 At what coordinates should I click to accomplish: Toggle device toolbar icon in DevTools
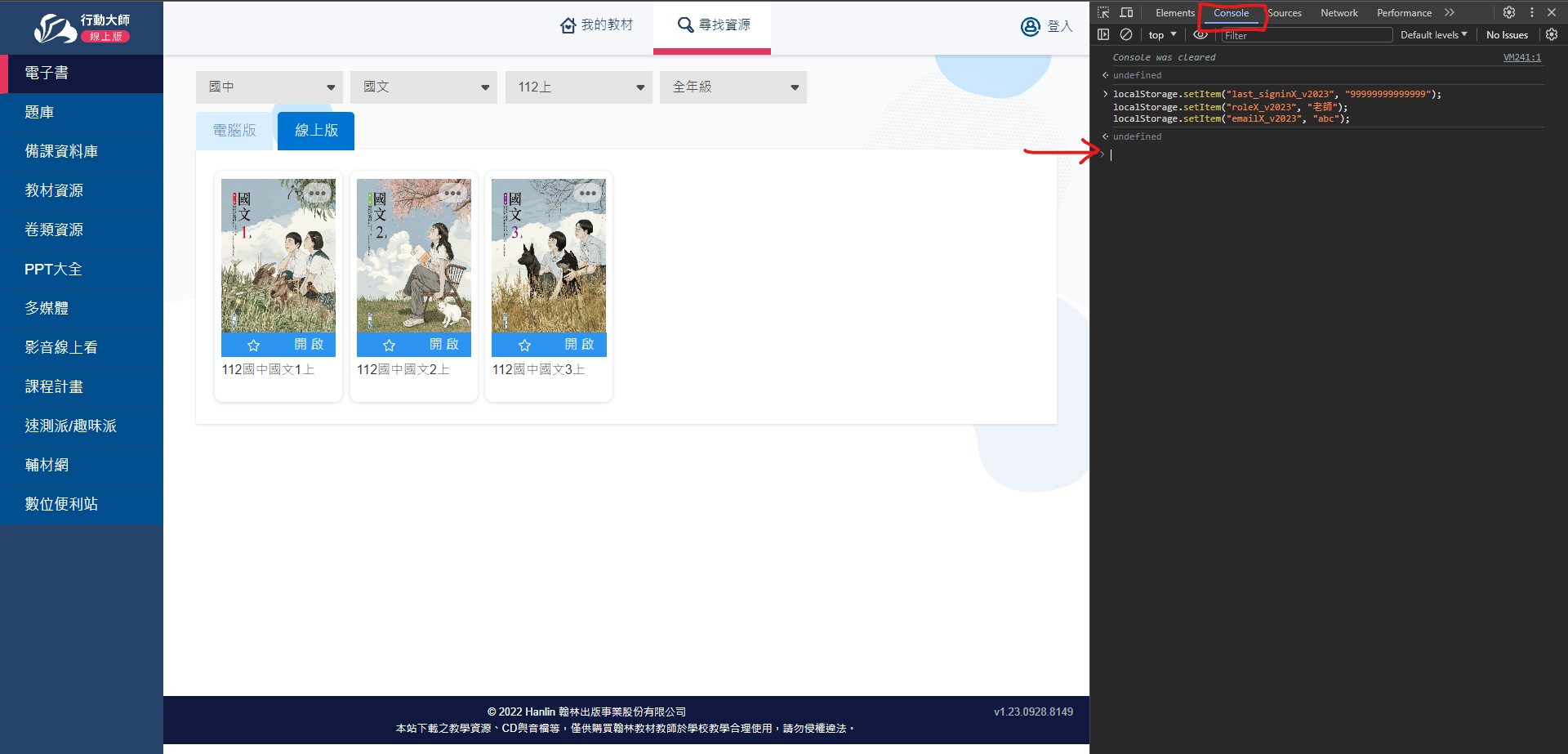[x=1126, y=12]
